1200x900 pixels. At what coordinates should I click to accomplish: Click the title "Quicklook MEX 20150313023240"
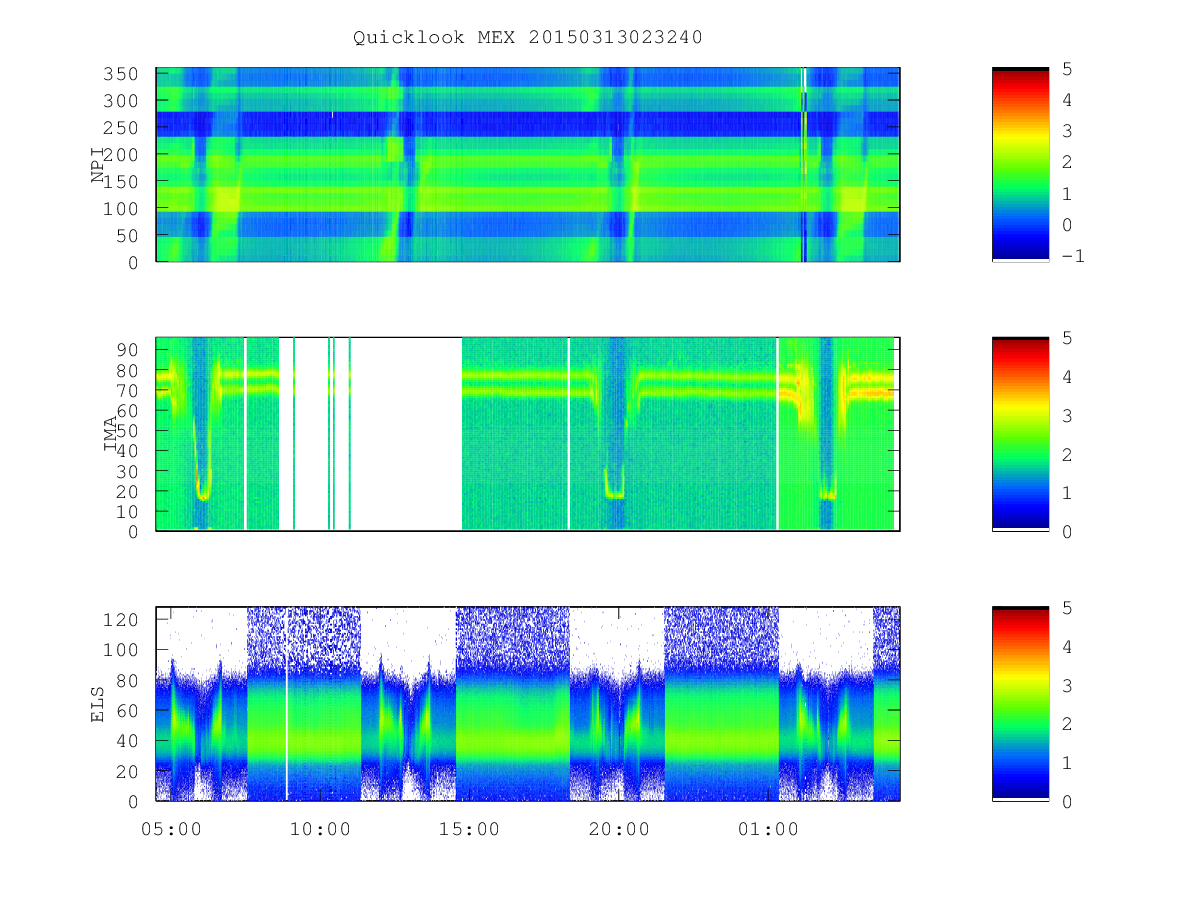(528, 37)
